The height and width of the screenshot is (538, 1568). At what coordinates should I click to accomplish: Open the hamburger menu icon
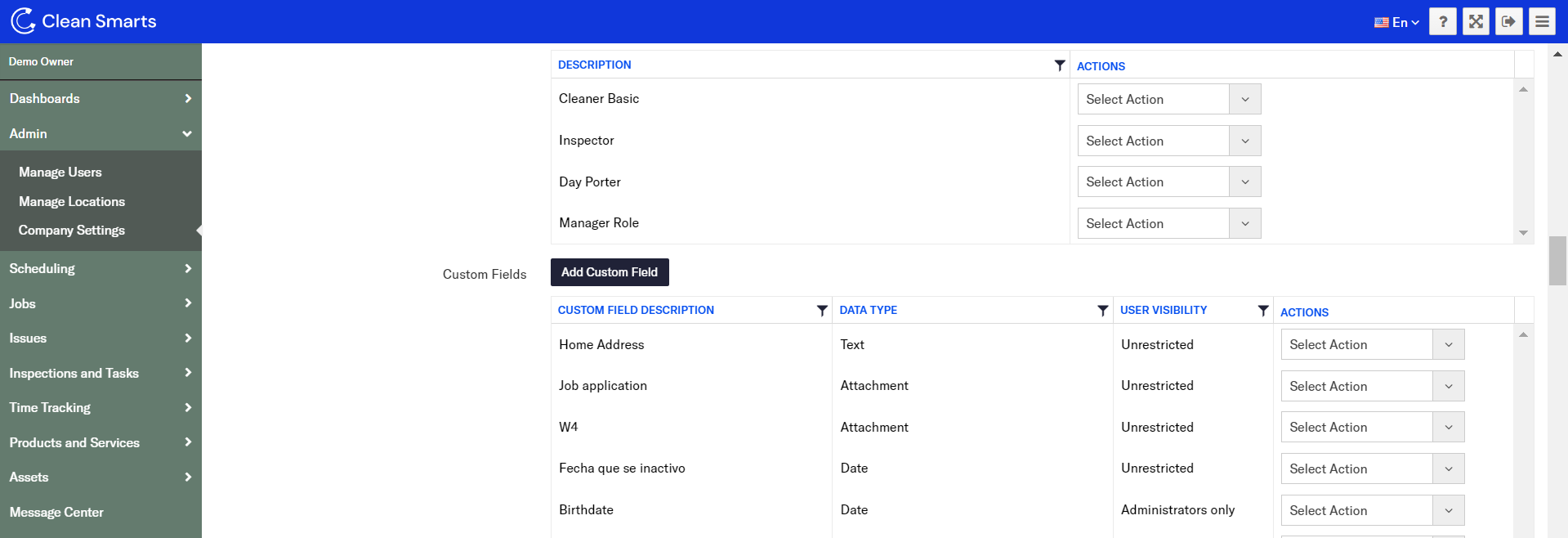[x=1542, y=22]
